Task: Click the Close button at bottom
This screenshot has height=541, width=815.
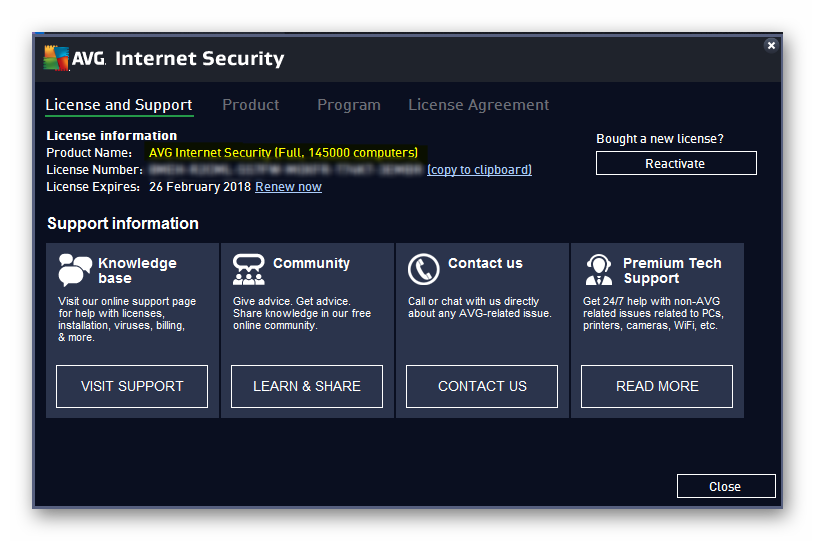Action: point(726,486)
